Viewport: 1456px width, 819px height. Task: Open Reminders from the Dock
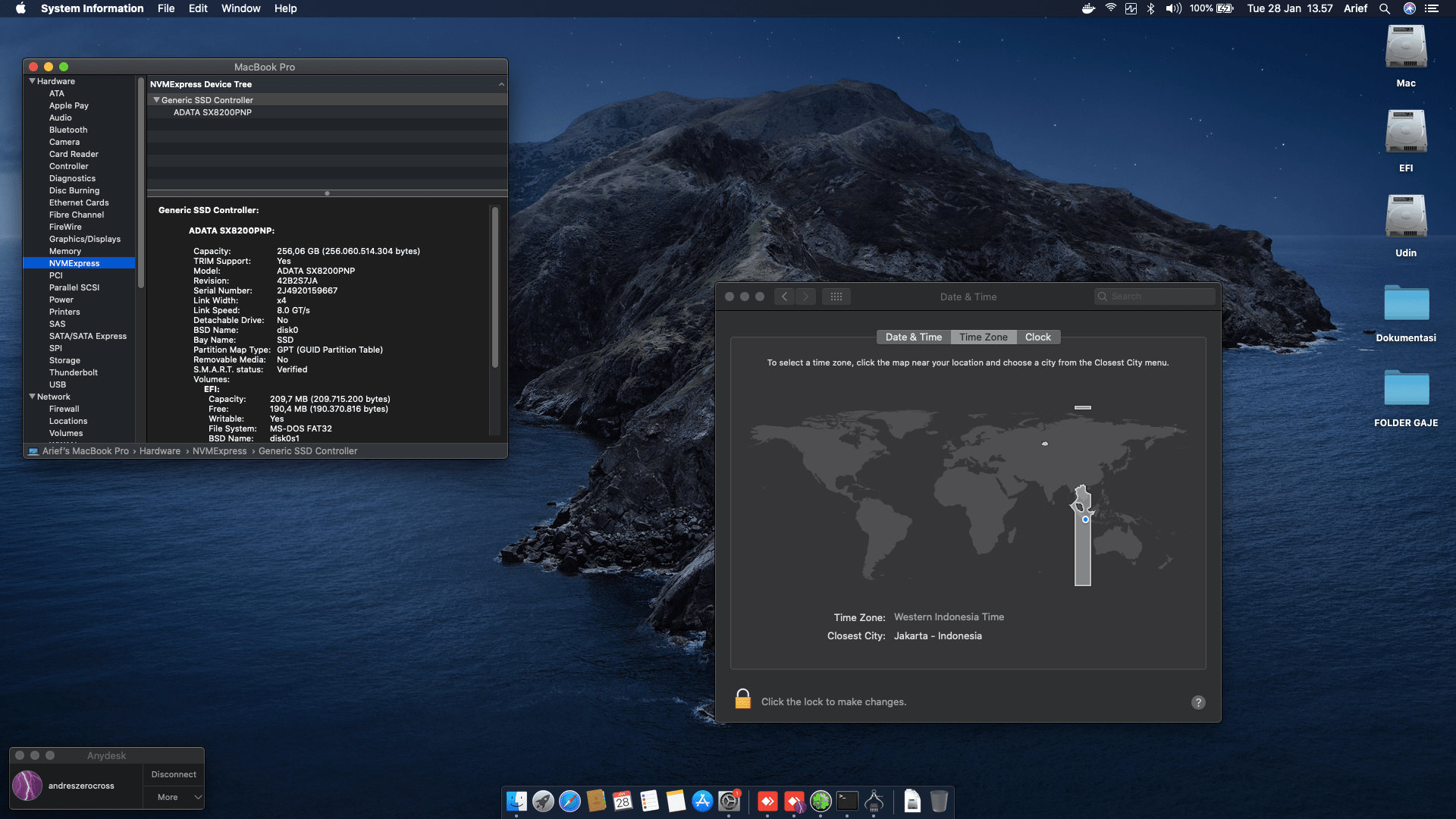pyautogui.click(x=649, y=801)
